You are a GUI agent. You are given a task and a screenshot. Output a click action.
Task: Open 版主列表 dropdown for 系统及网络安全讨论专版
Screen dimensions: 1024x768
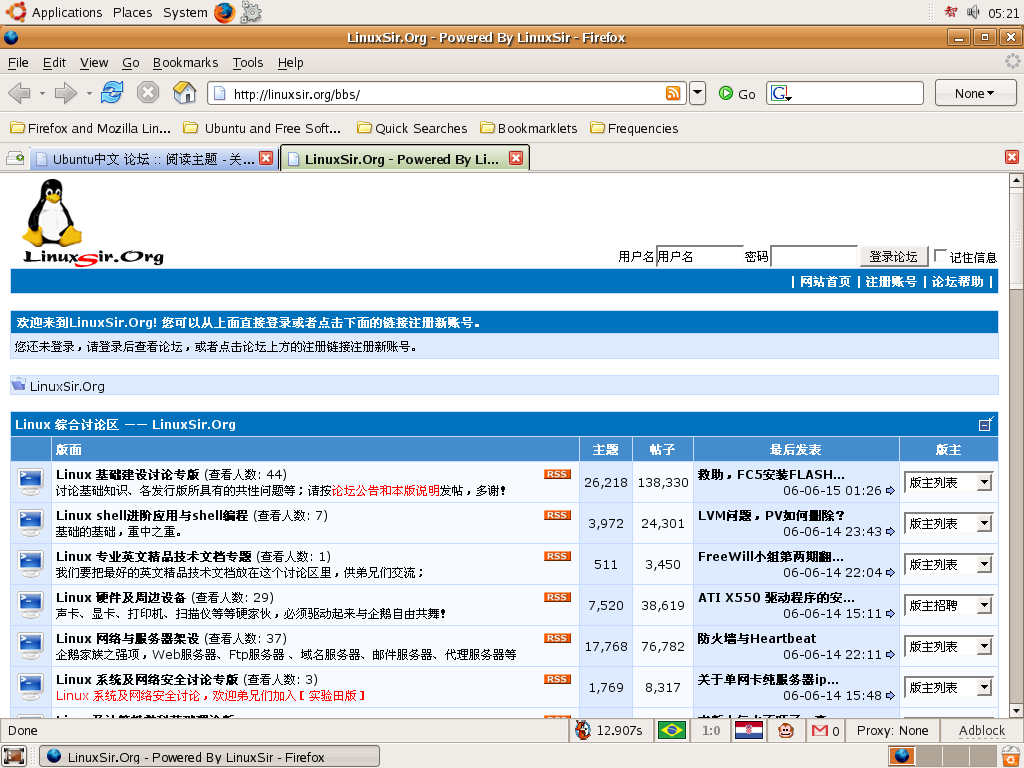pyautogui.click(x=949, y=687)
